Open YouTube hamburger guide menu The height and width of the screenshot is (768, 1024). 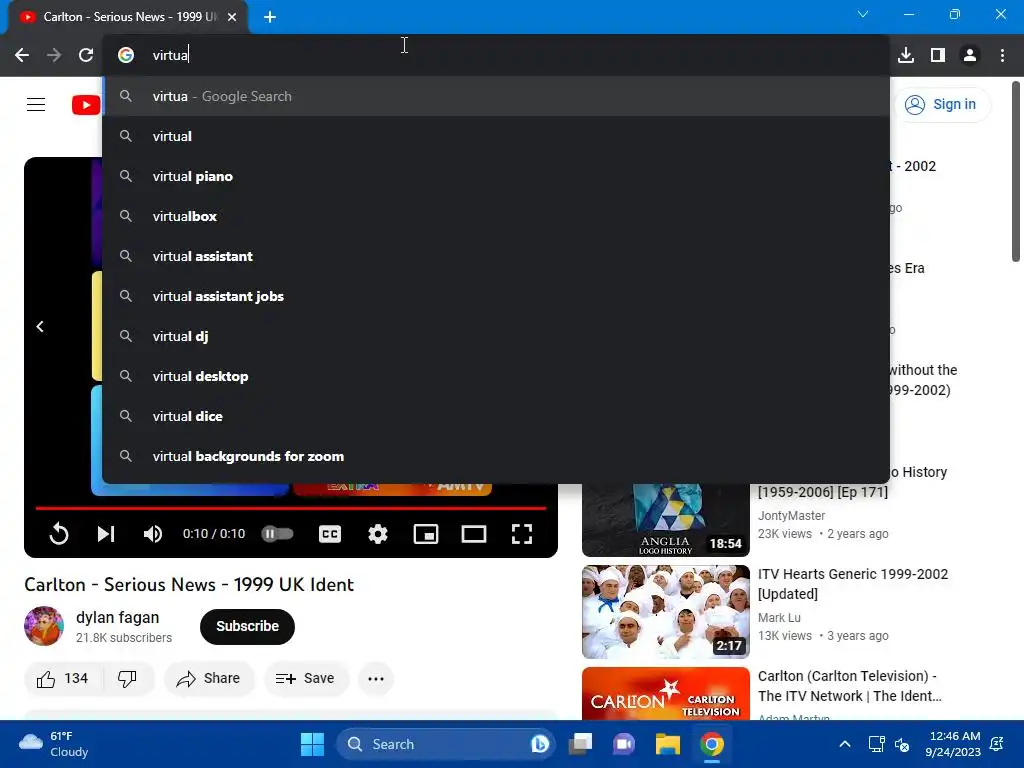point(36,104)
